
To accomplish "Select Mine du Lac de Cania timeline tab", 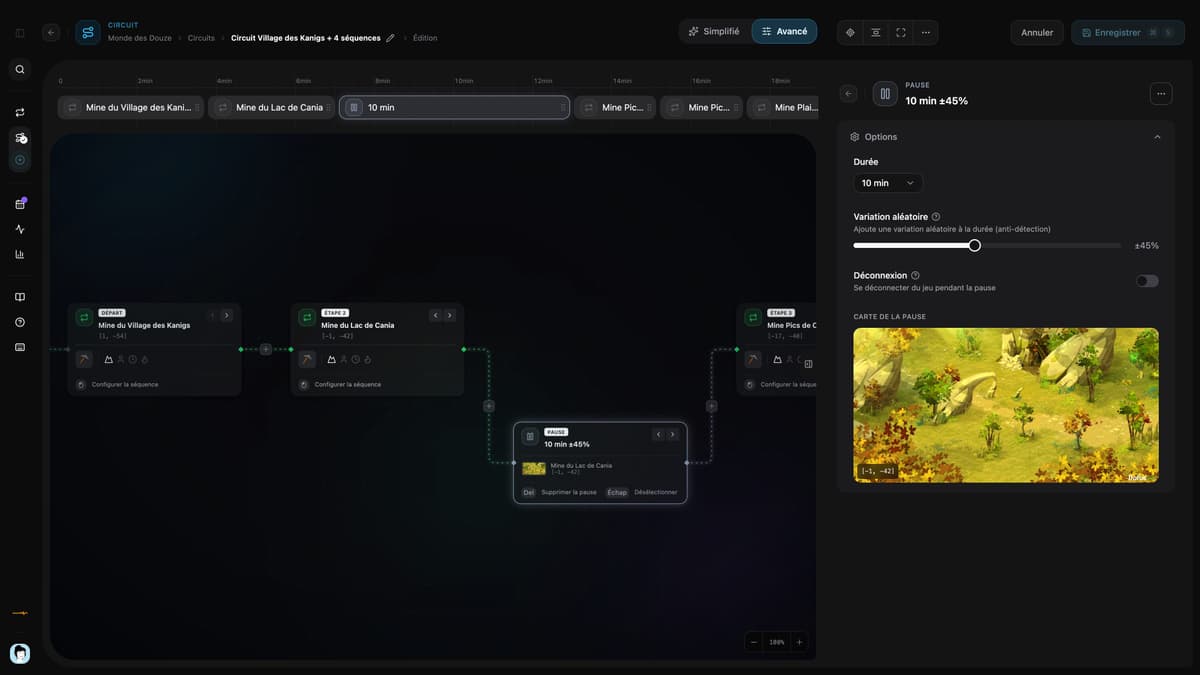I will 272,107.
